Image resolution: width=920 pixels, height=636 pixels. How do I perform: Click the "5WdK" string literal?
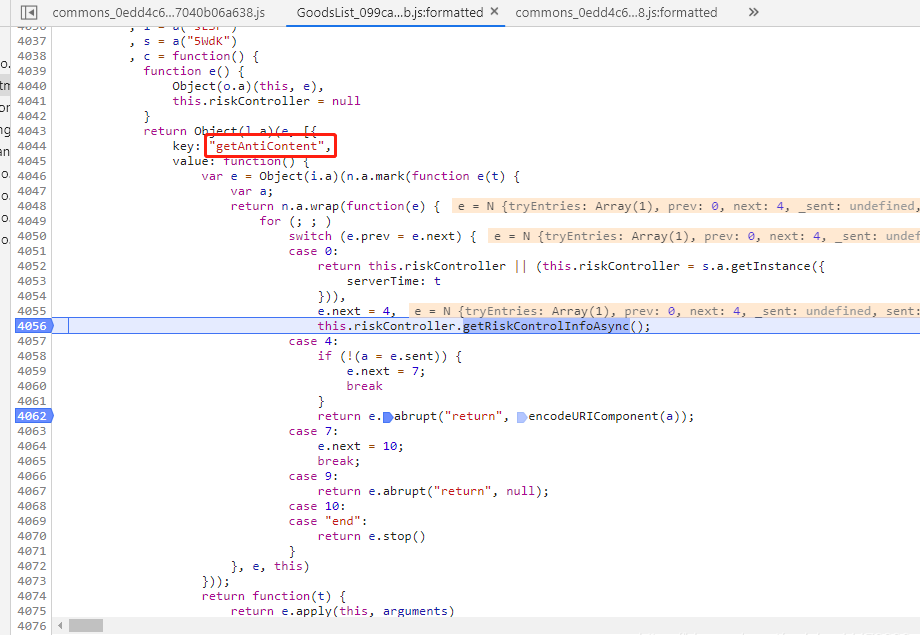point(211,41)
